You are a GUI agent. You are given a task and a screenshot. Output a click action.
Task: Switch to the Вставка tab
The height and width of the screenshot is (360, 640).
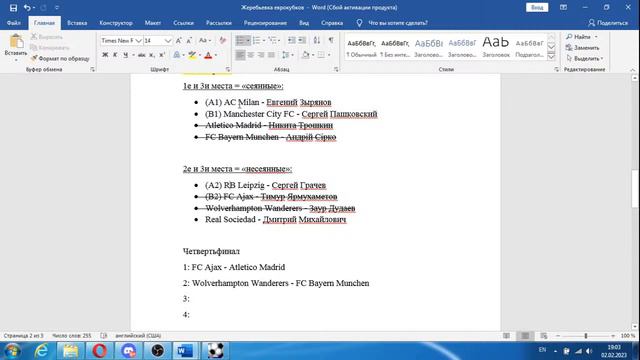[77, 23]
